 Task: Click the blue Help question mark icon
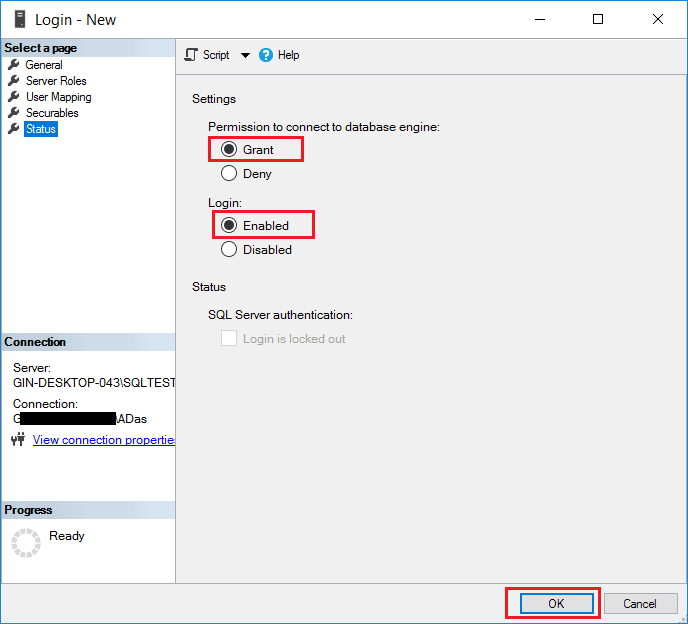click(265, 55)
